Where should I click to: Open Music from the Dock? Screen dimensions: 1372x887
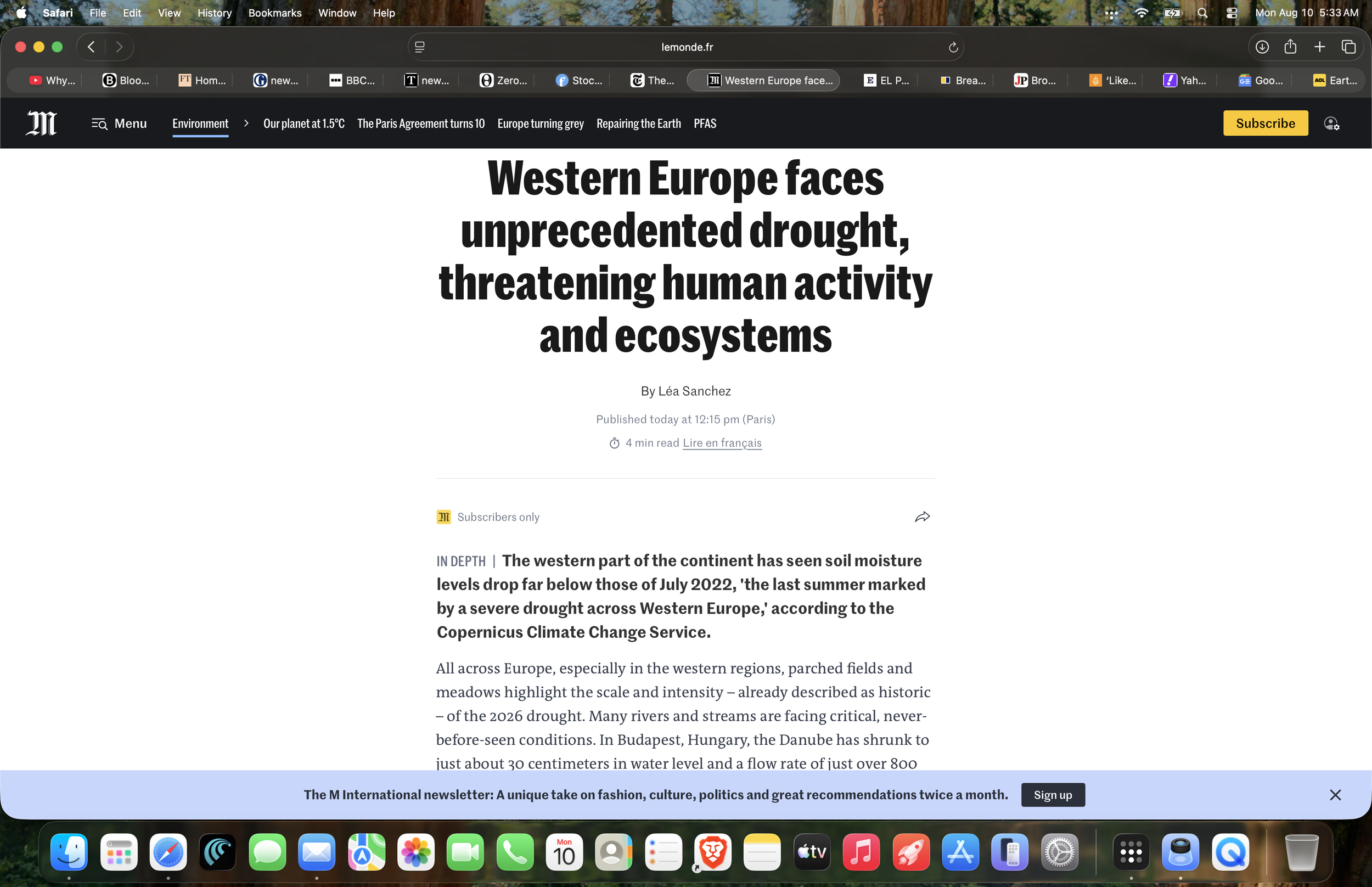[861, 852]
